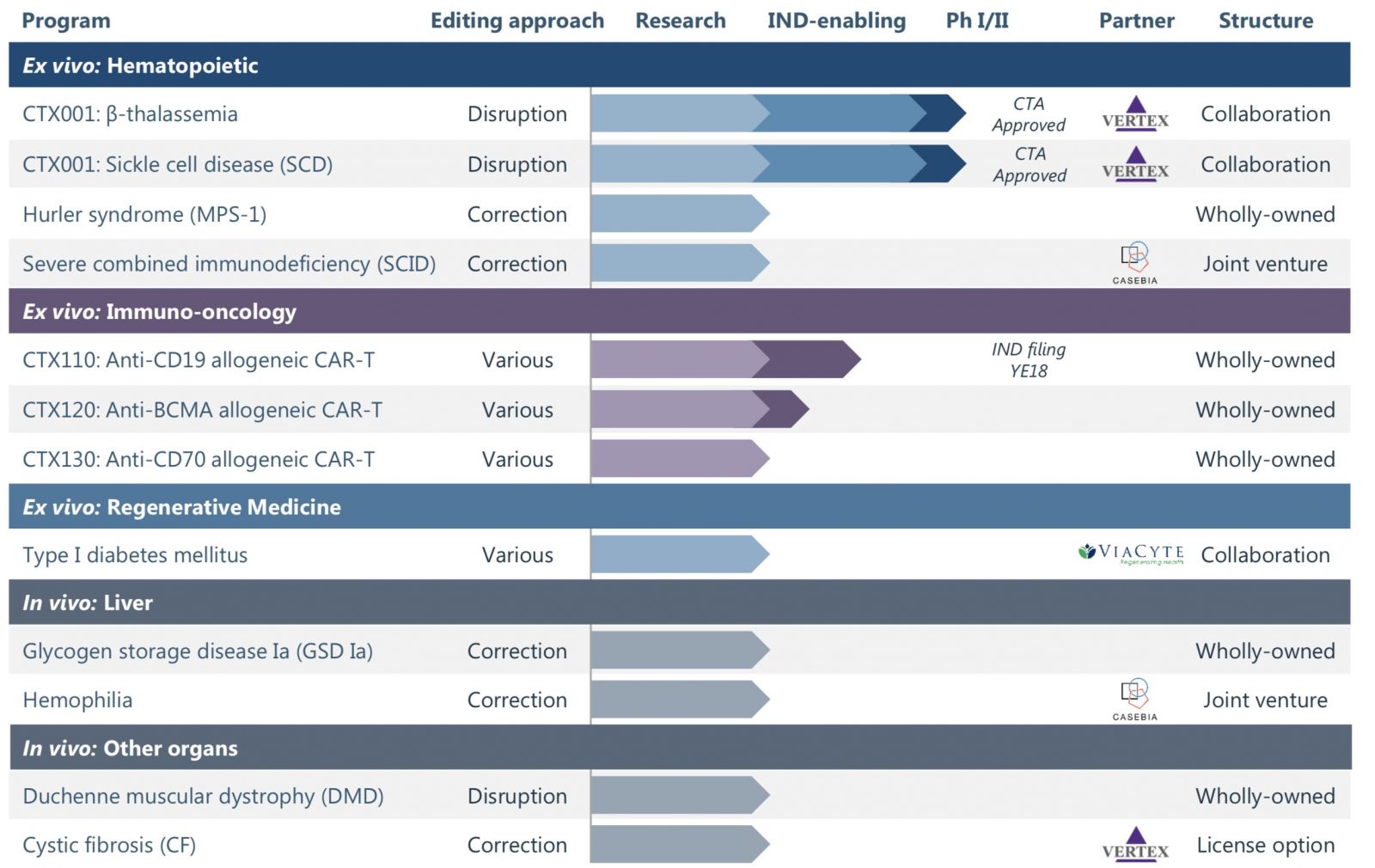Click the IND-enabling column header
This screenshot has height=868, width=1375.
pos(835,21)
